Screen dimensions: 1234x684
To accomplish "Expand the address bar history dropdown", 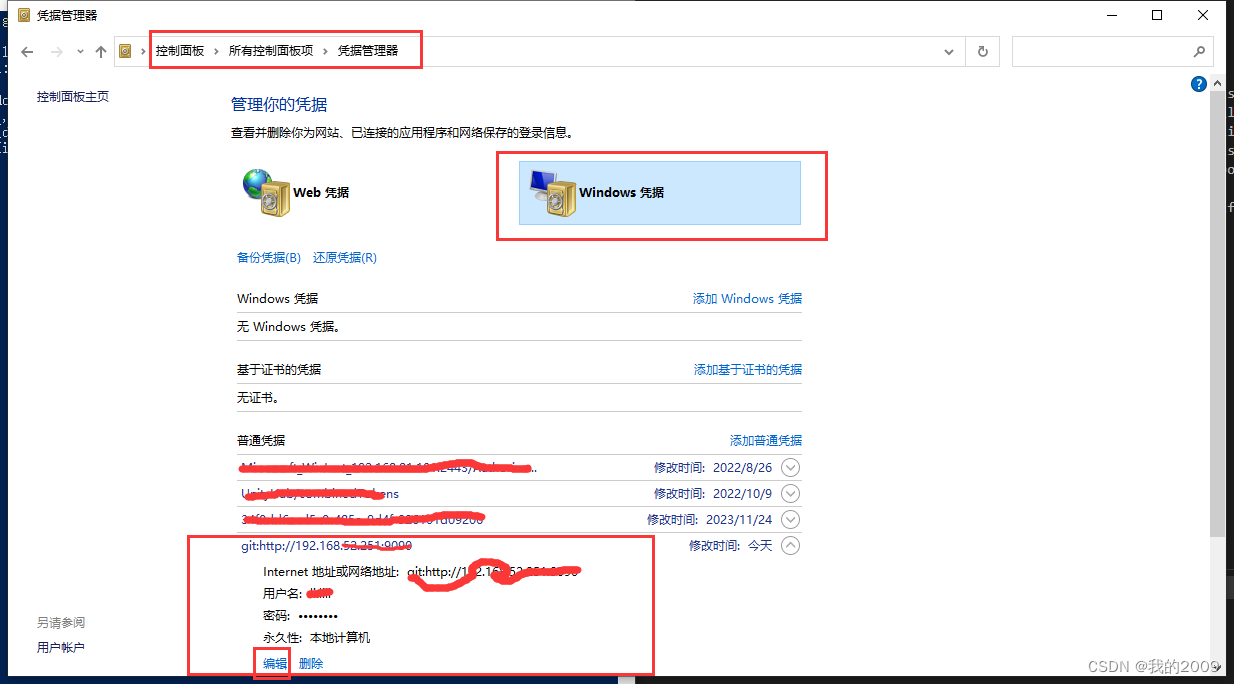I will pos(949,51).
